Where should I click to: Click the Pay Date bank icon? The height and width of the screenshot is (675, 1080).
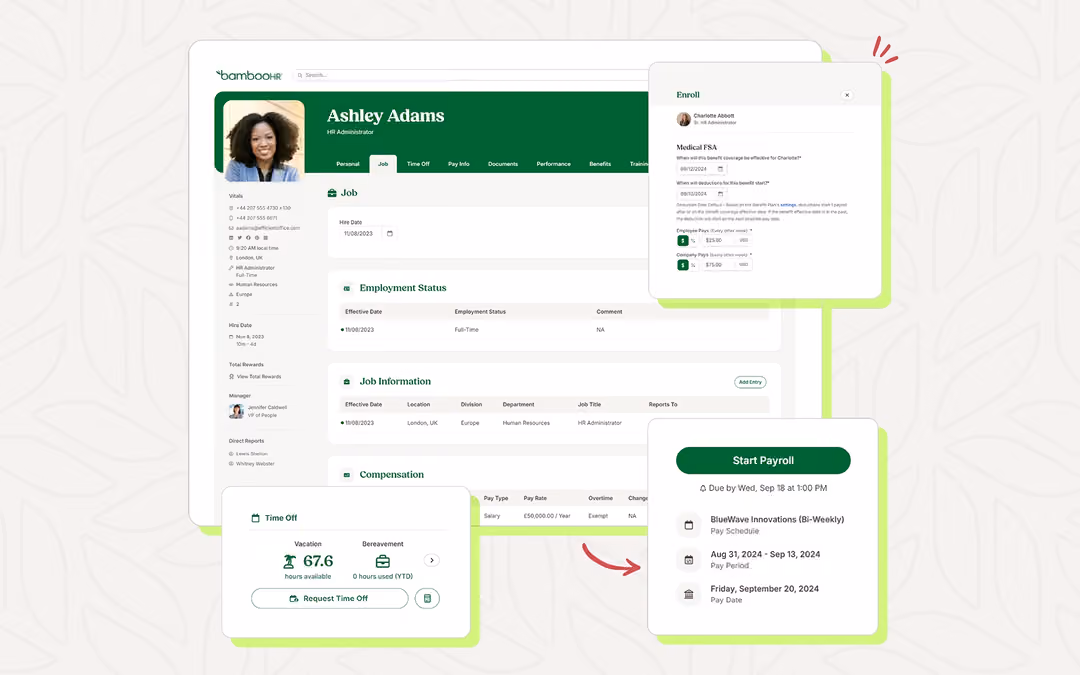[x=688, y=594]
